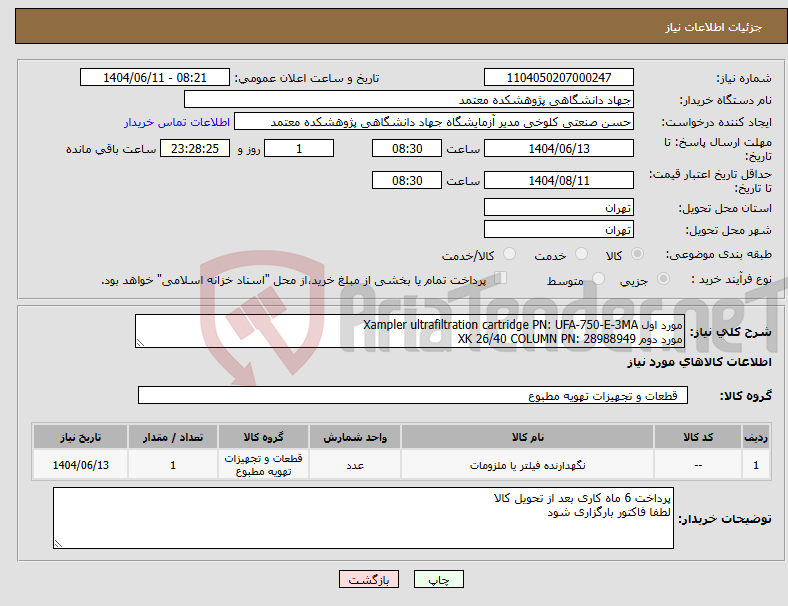Click the buyer organization name field

pyautogui.click(x=409, y=99)
